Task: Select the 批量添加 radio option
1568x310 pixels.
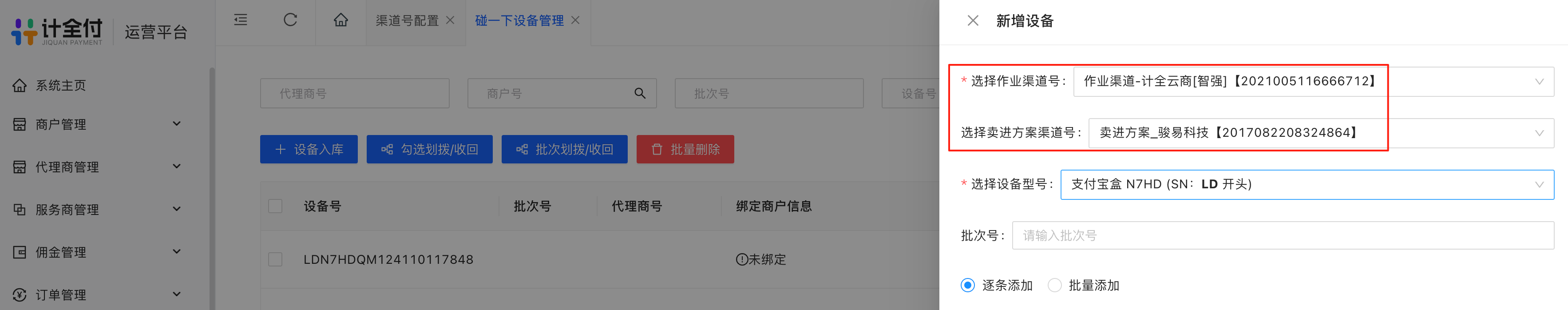Action: click(x=1055, y=285)
